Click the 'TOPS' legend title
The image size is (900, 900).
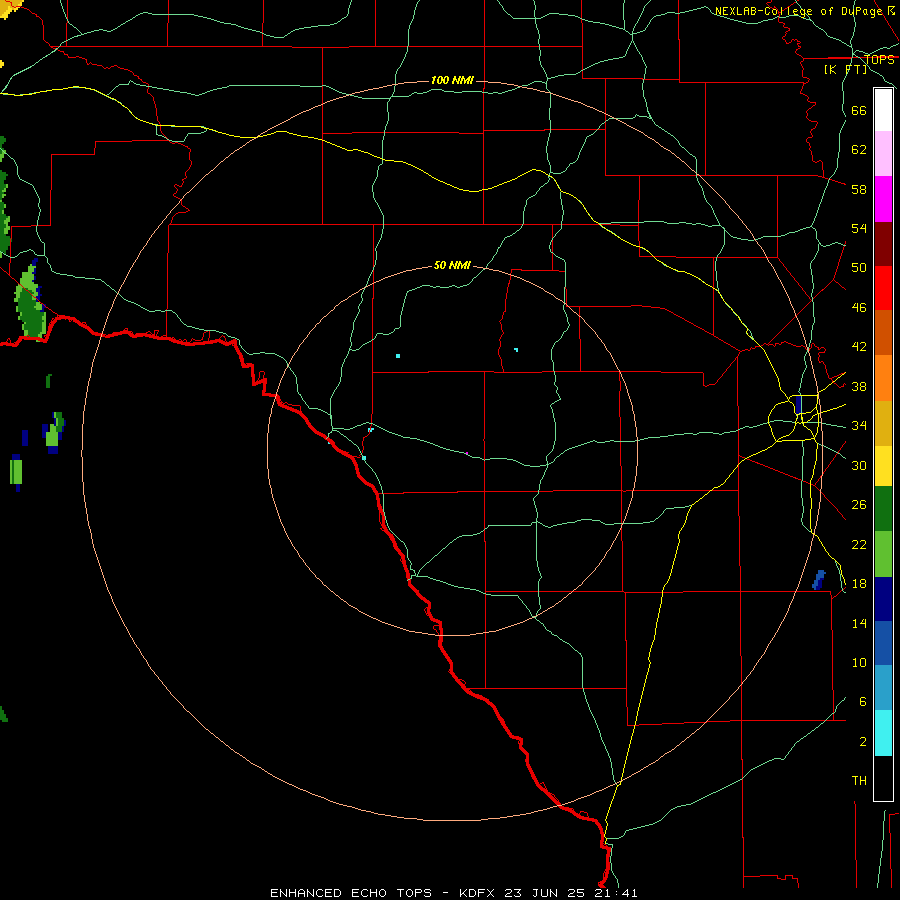point(879,60)
